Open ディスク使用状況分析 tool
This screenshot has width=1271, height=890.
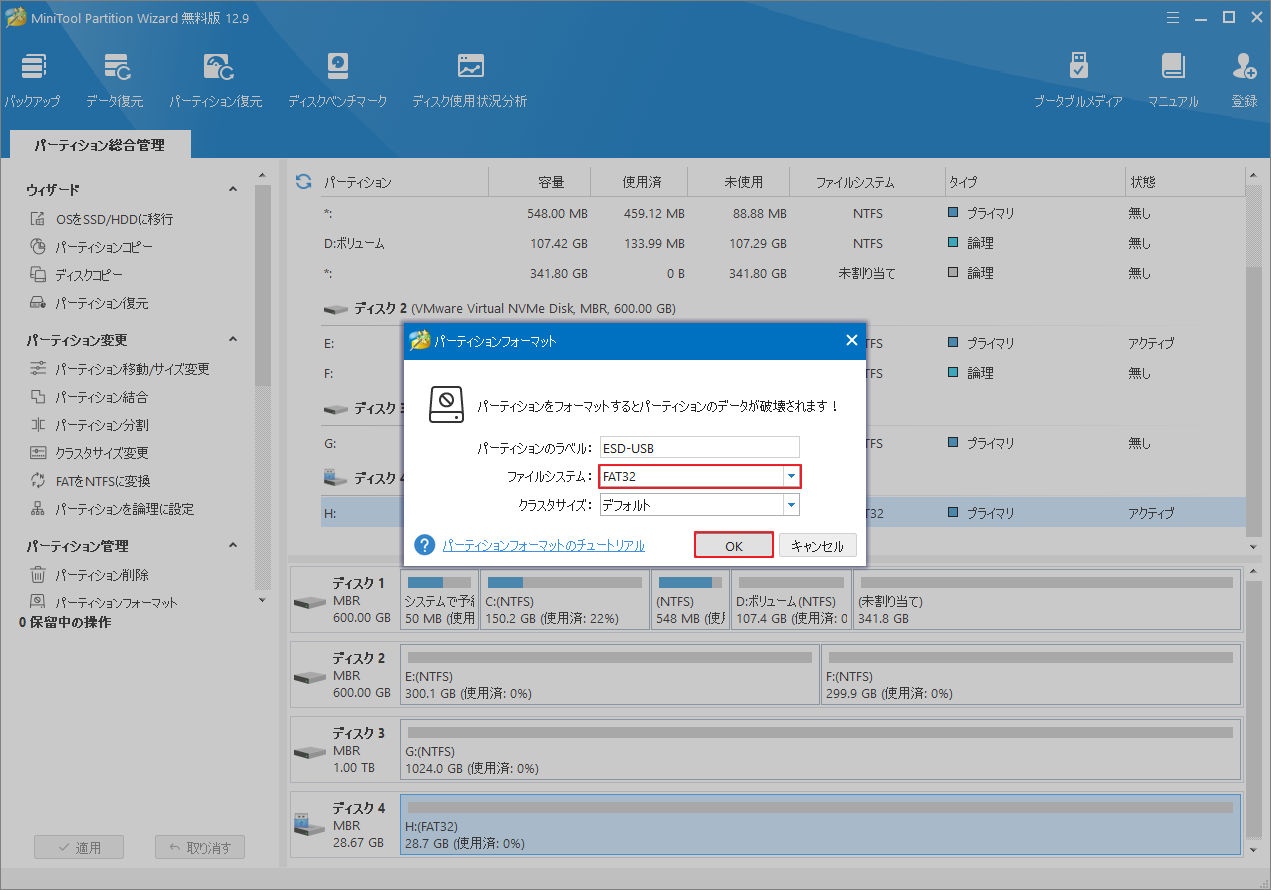pyautogui.click(x=469, y=80)
